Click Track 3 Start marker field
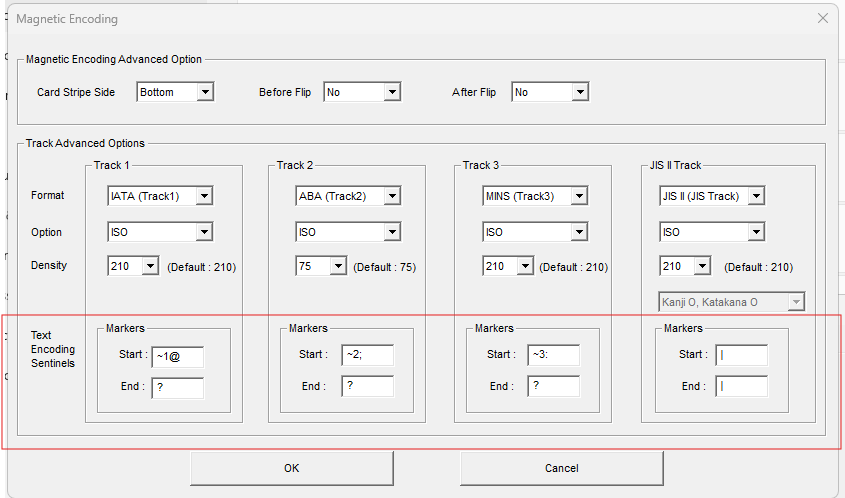The width and height of the screenshot is (845, 498). pyautogui.click(x=554, y=355)
